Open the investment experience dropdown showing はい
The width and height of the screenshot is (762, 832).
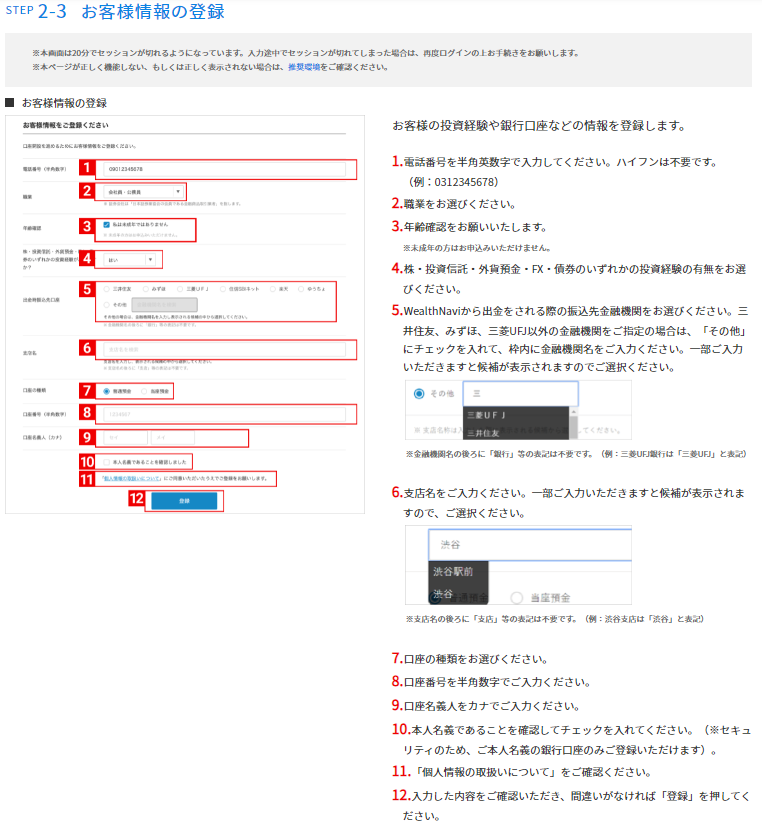[x=131, y=259]
